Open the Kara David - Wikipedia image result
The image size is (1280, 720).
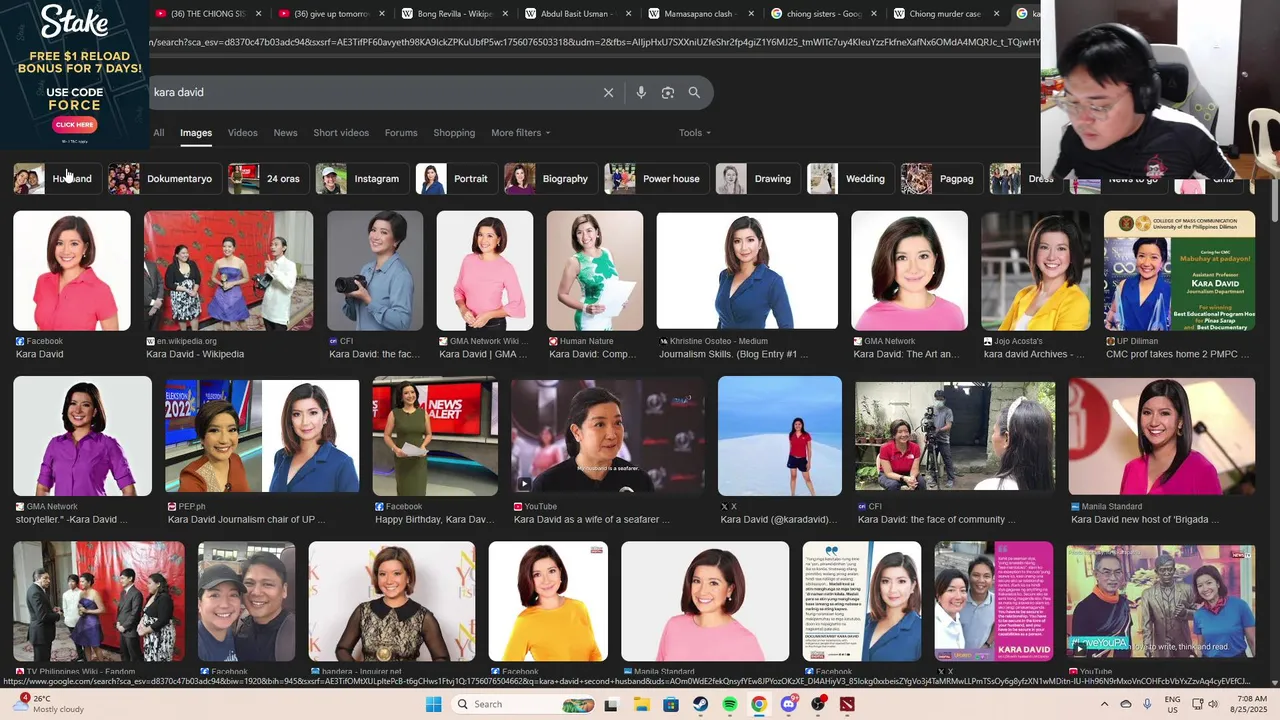pos(228,271)
